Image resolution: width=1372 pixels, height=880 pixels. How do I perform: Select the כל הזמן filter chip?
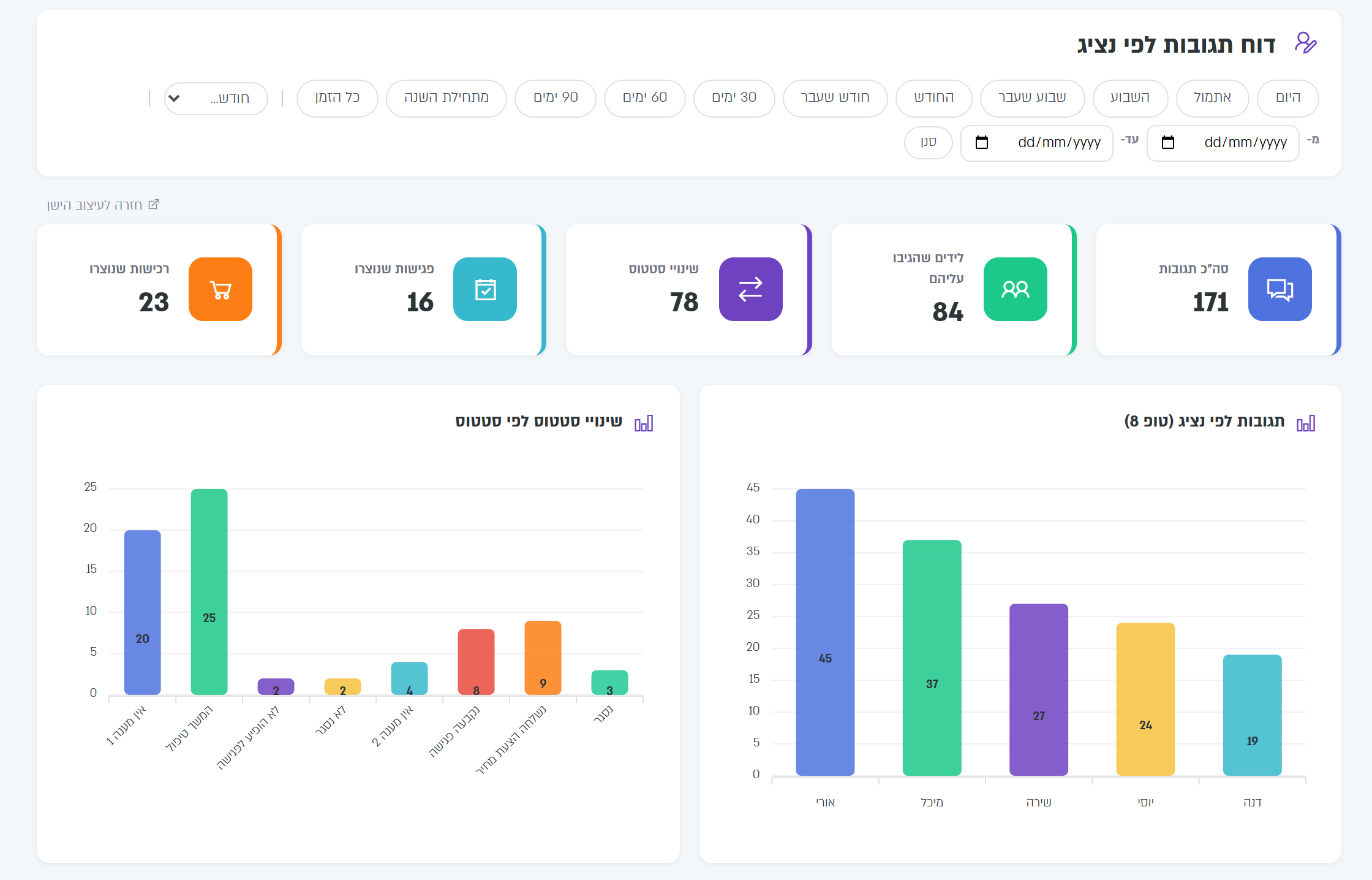point(337,98)
